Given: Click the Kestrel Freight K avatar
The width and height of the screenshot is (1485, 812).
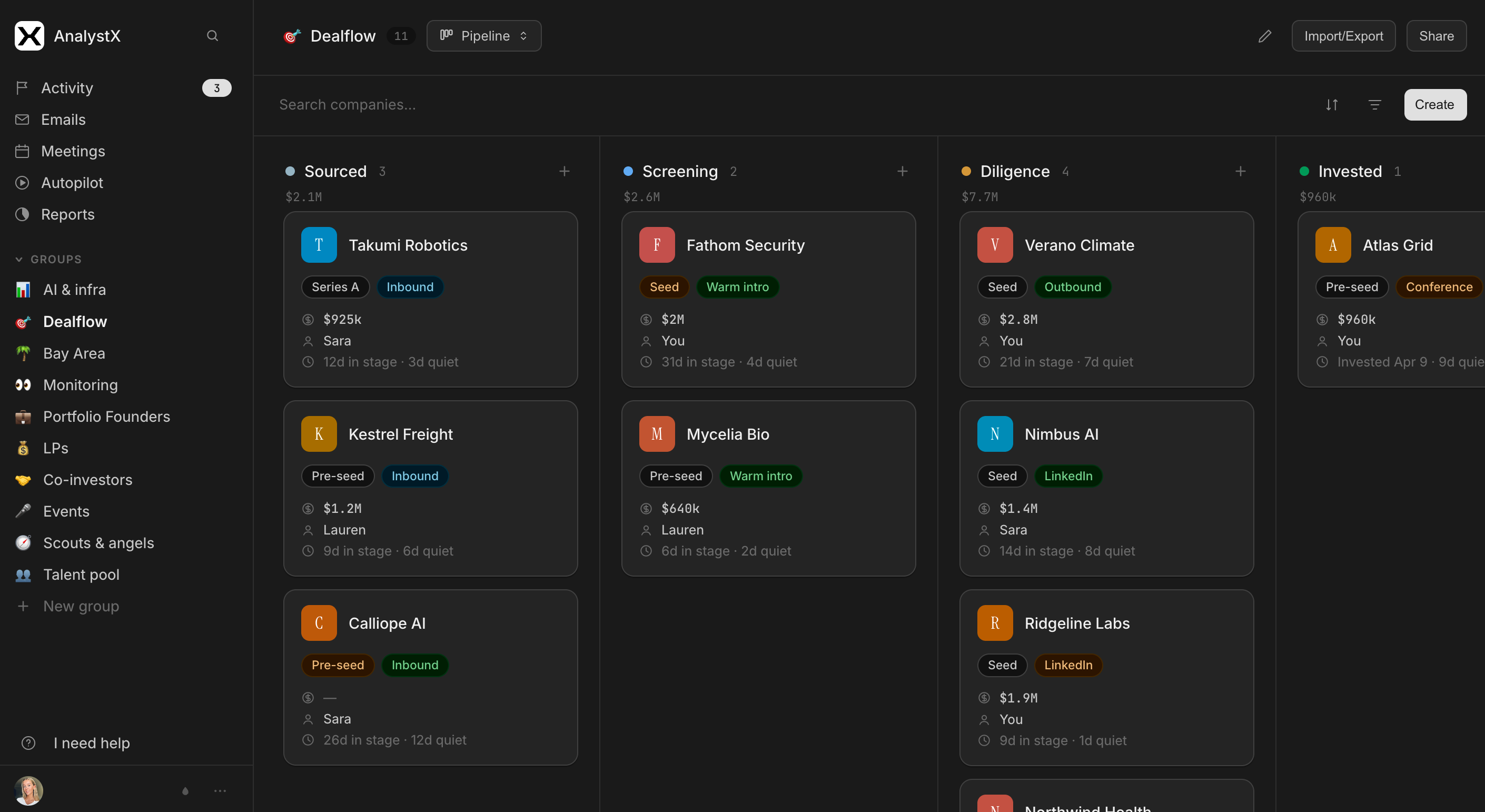Looking at the screenshot, I should tap(319, 434).
